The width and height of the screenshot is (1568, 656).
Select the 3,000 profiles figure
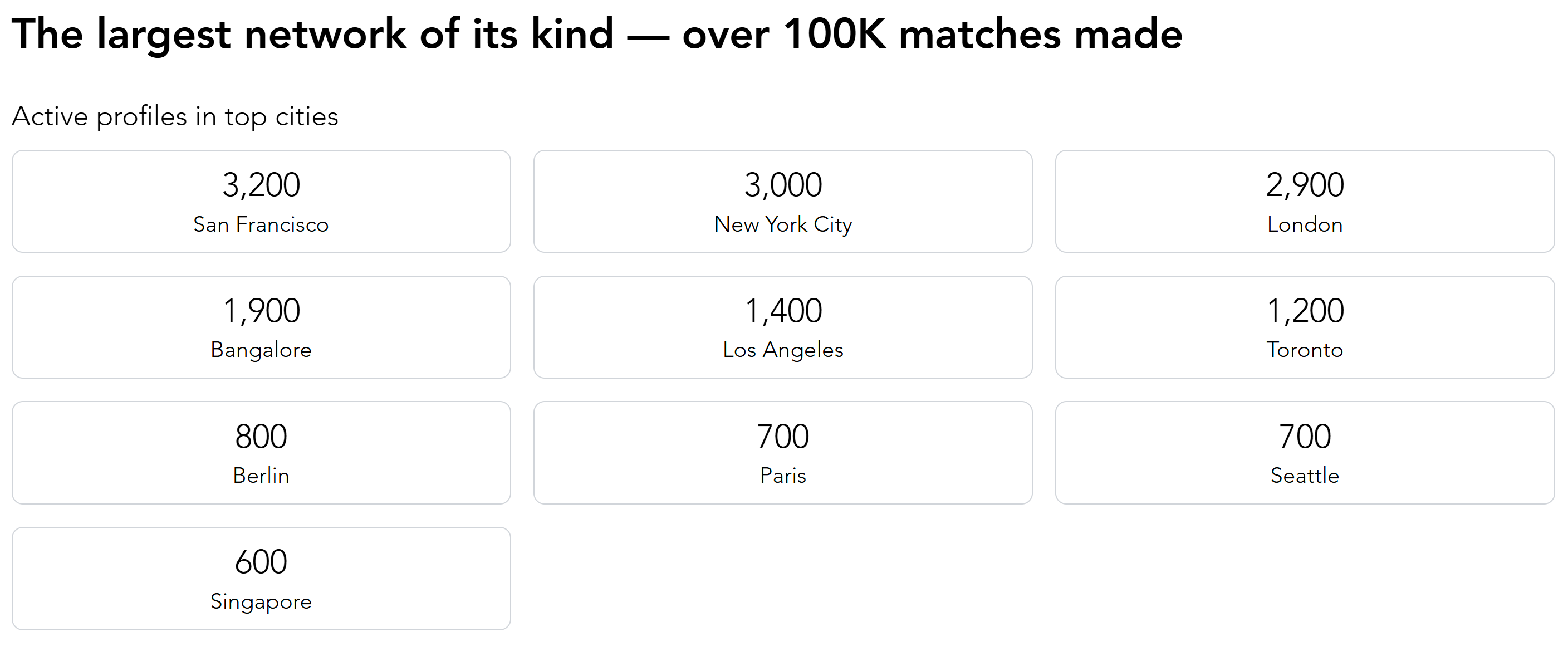pos(783,185)
